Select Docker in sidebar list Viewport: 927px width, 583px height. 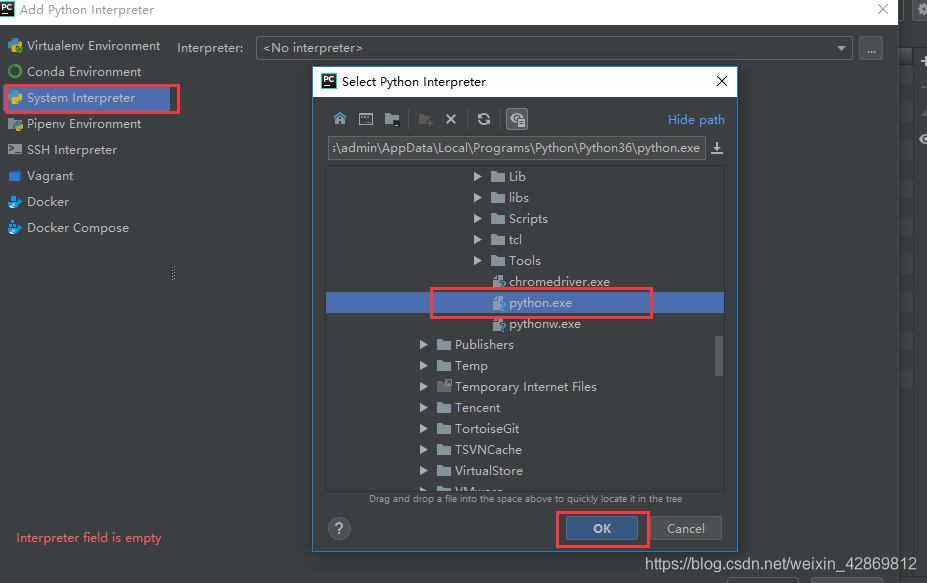[x=38, y=202]
